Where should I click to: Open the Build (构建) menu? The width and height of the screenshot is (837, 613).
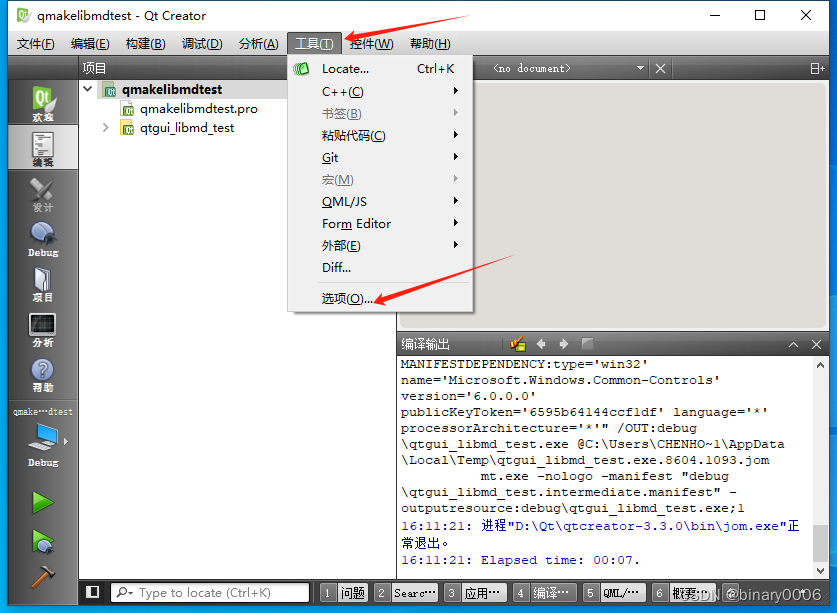(146, 44)
